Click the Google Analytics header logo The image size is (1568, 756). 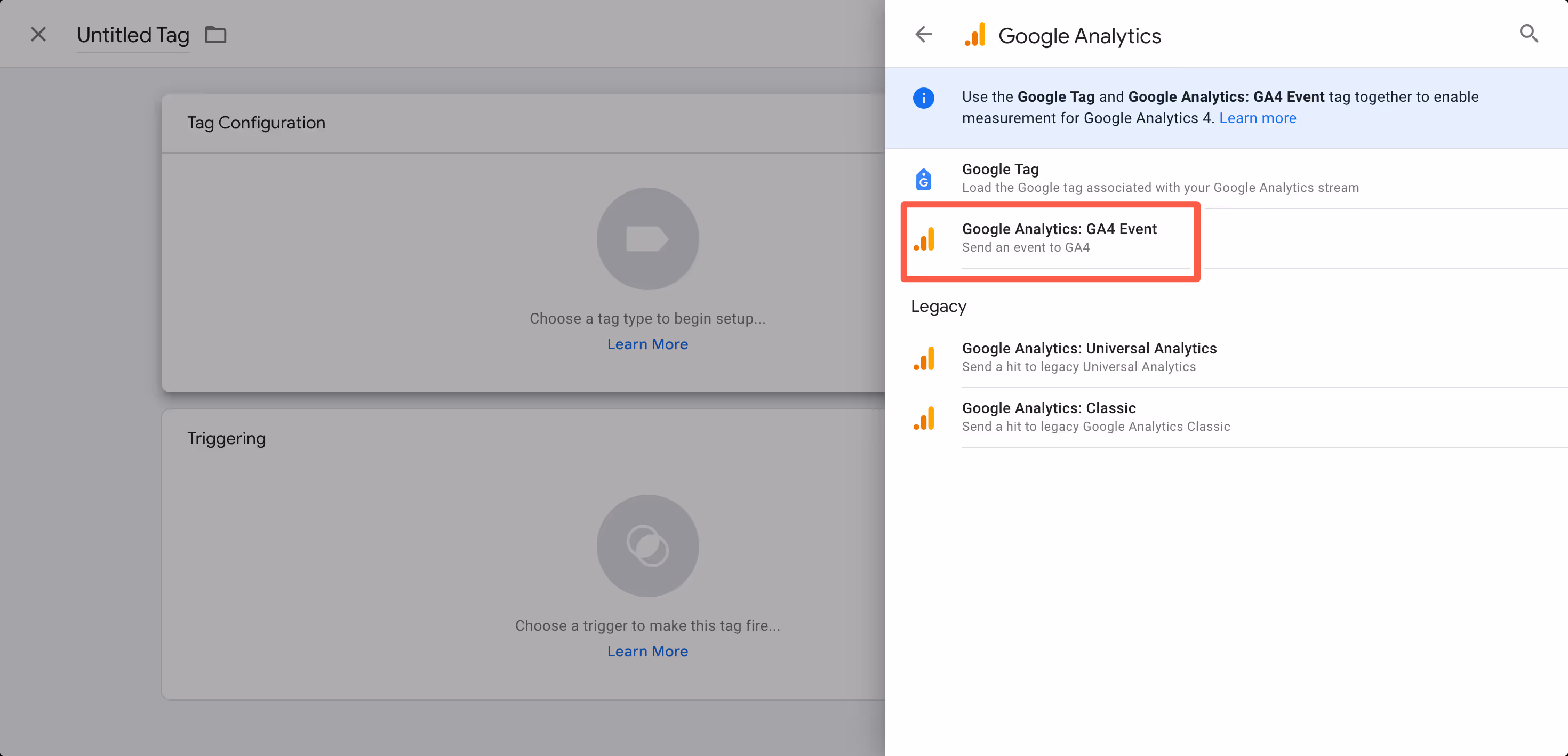point(974,35)
